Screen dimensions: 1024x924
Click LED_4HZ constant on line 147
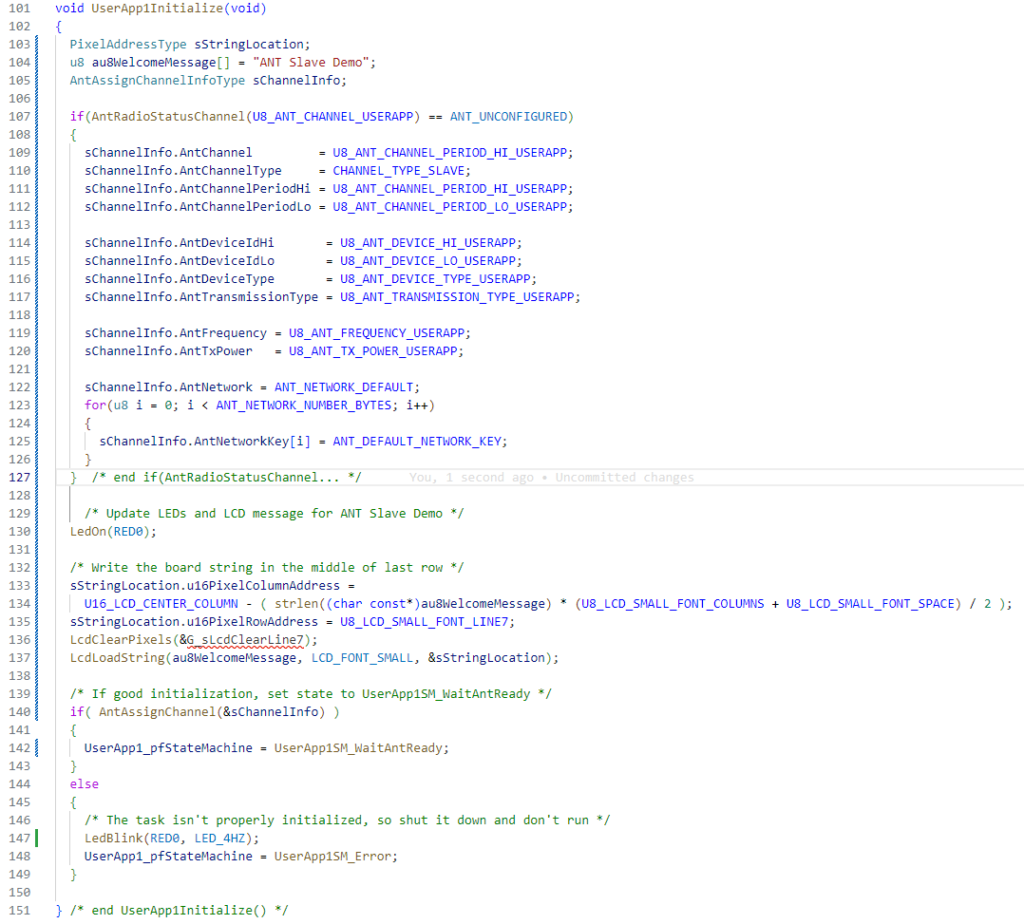219,838
